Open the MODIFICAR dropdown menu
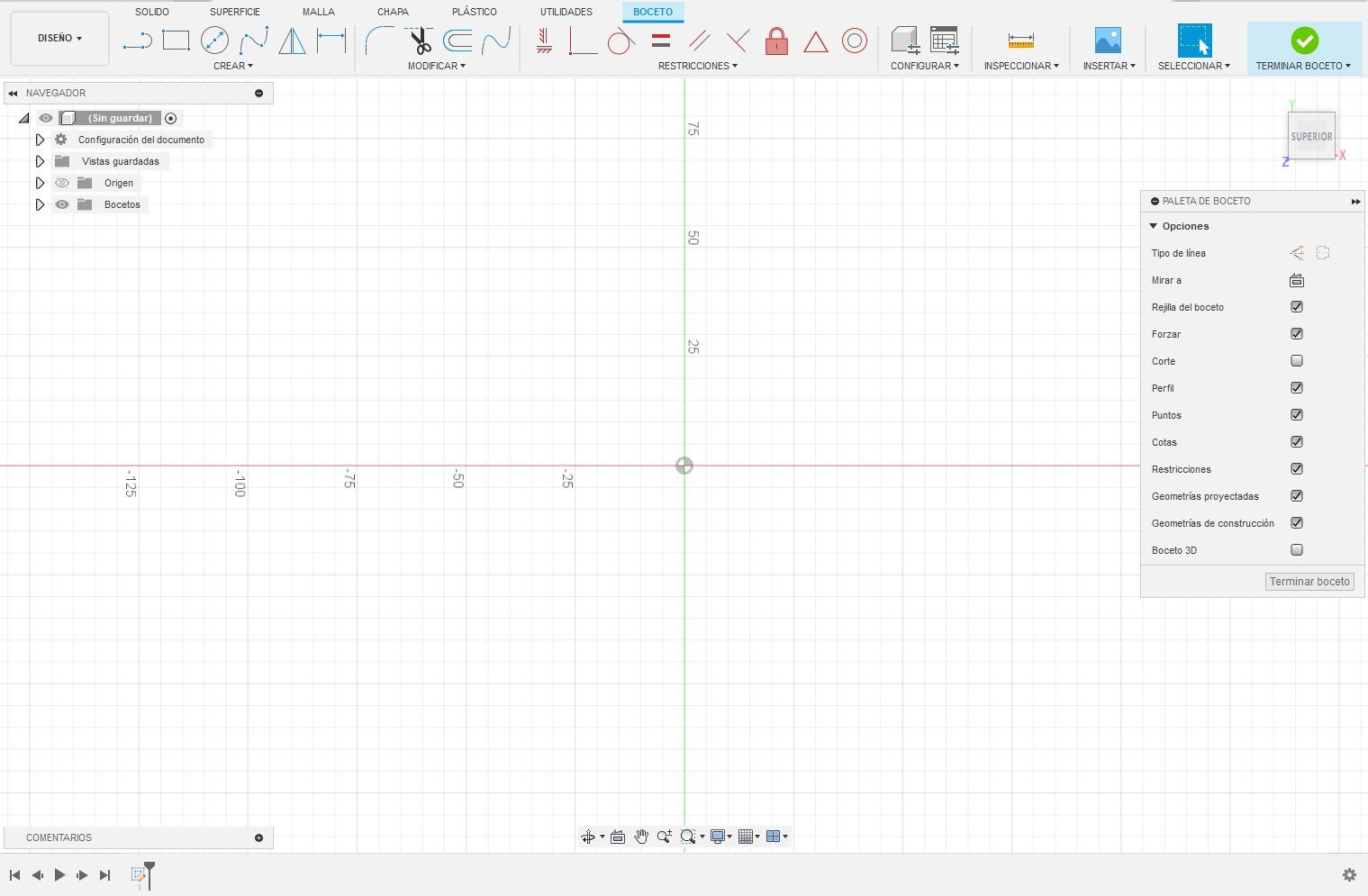Screen dimensions: 1368x896 coord(437,66)
